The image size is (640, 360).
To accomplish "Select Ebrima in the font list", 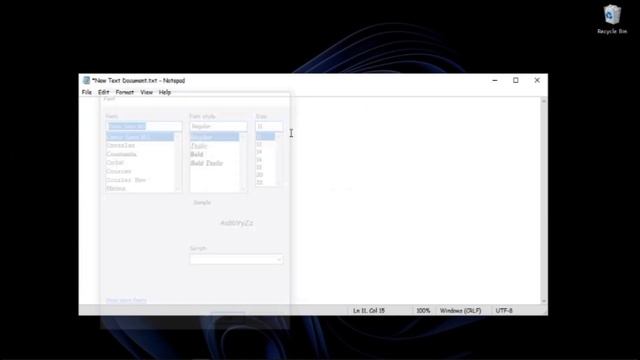I will click(x=116, y=188).
